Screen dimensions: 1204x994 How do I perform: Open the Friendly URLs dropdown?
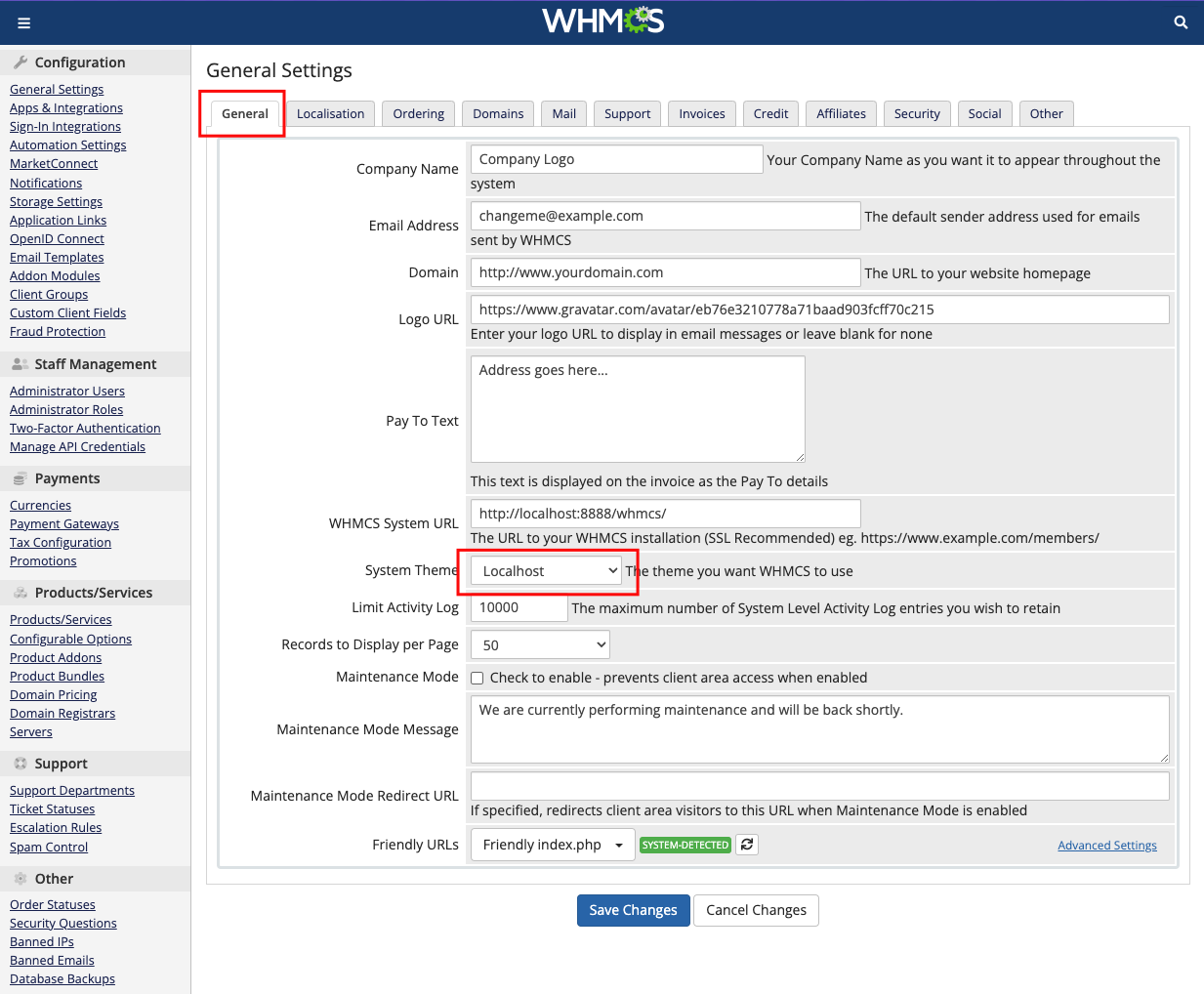[x=552, y=845]
